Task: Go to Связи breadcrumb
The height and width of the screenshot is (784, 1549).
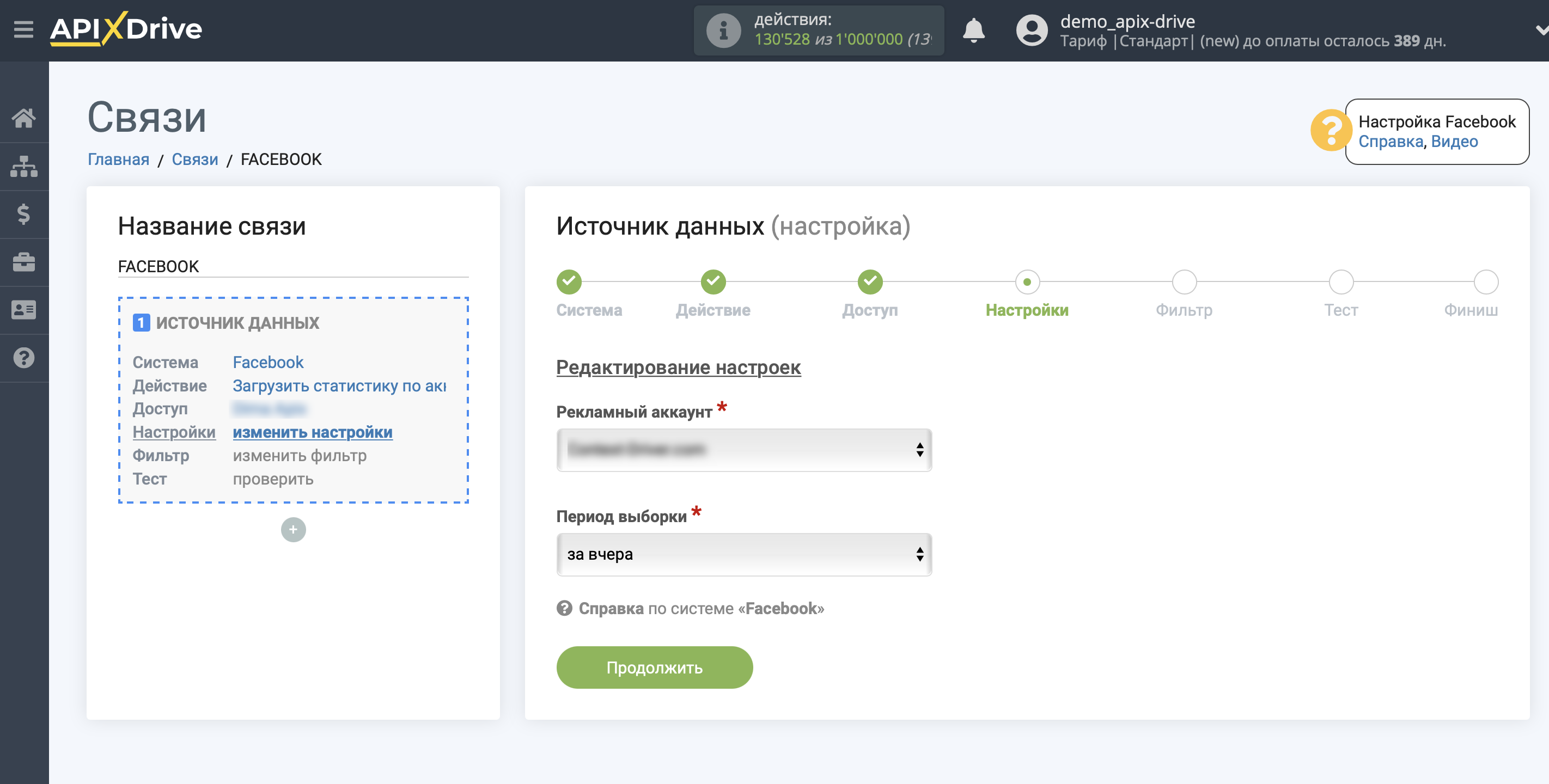Action: click(x=195, y=160)
